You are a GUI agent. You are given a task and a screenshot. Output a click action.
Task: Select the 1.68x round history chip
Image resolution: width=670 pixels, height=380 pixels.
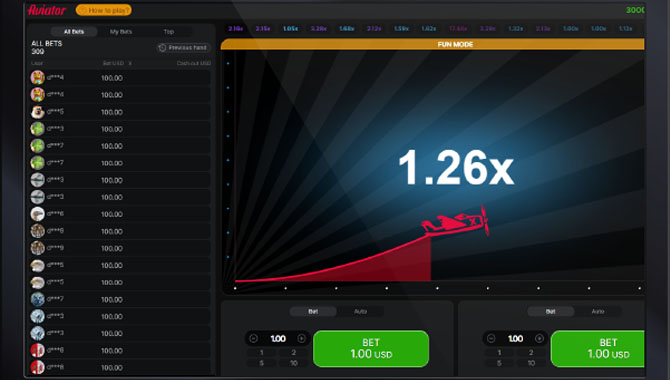[x=347, y=29]
